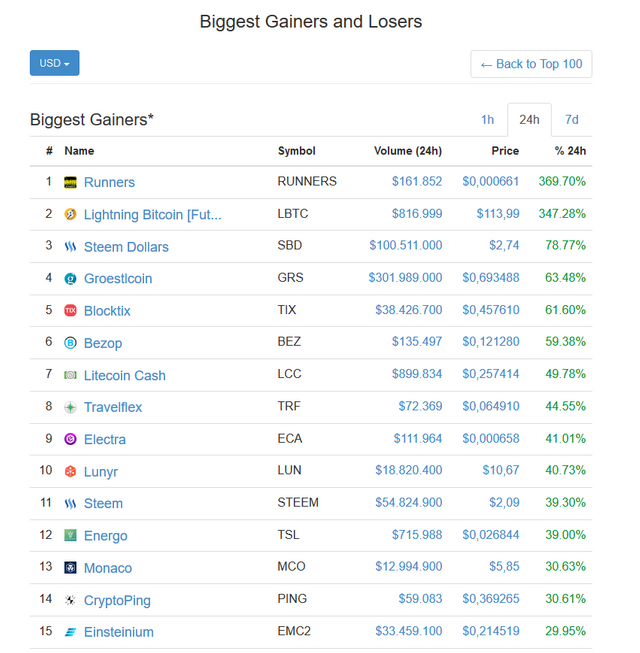Click the Lightning Bitcoin coin icon
640x653 pixels.
[x=70, y=214]
